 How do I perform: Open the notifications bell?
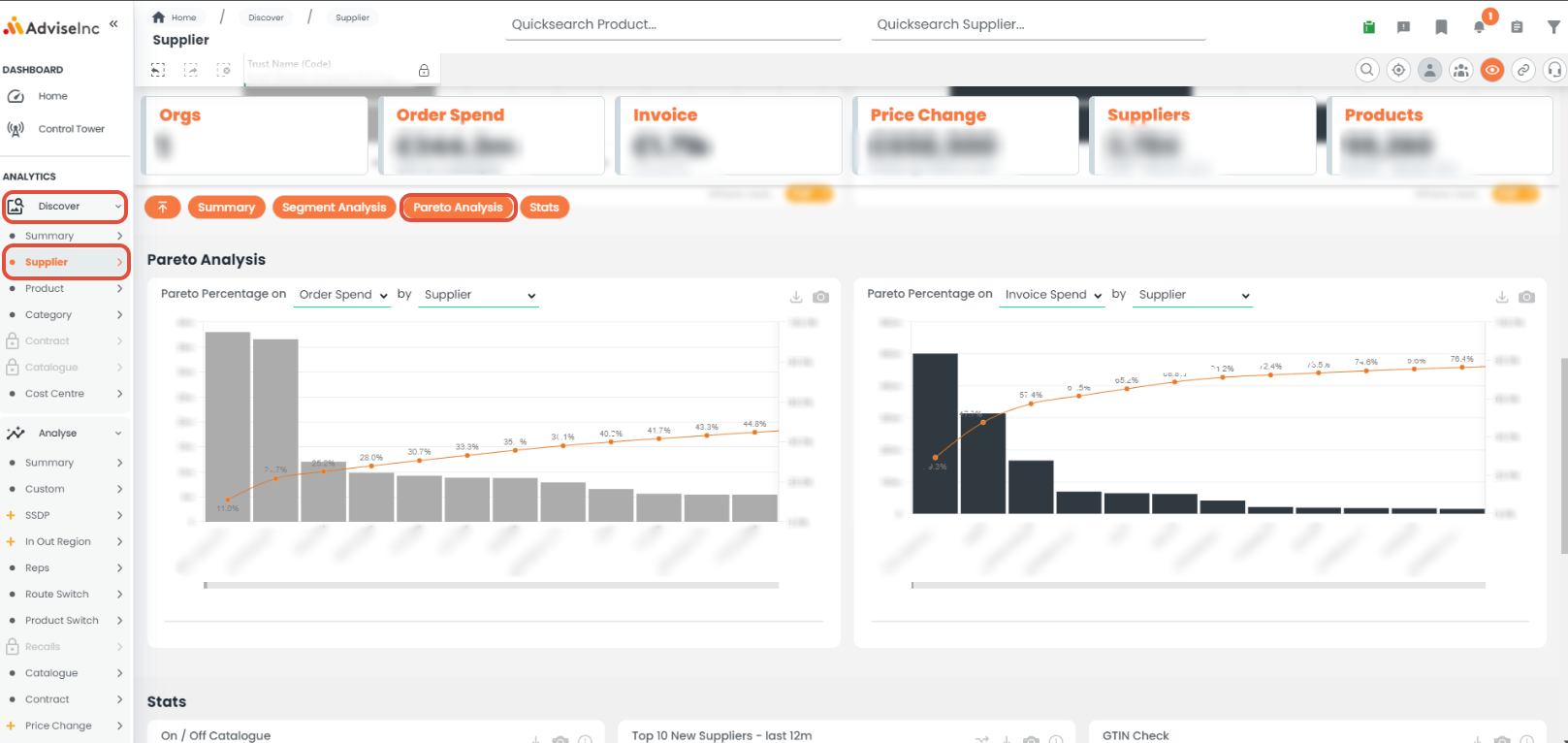[1479, 27]
